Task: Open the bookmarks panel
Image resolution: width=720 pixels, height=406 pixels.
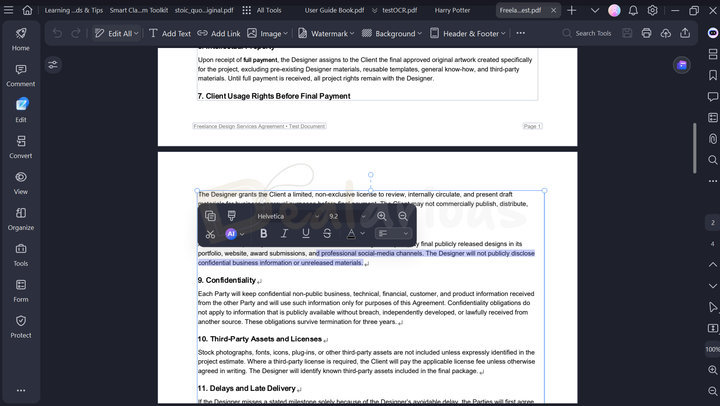Action: 713,75
